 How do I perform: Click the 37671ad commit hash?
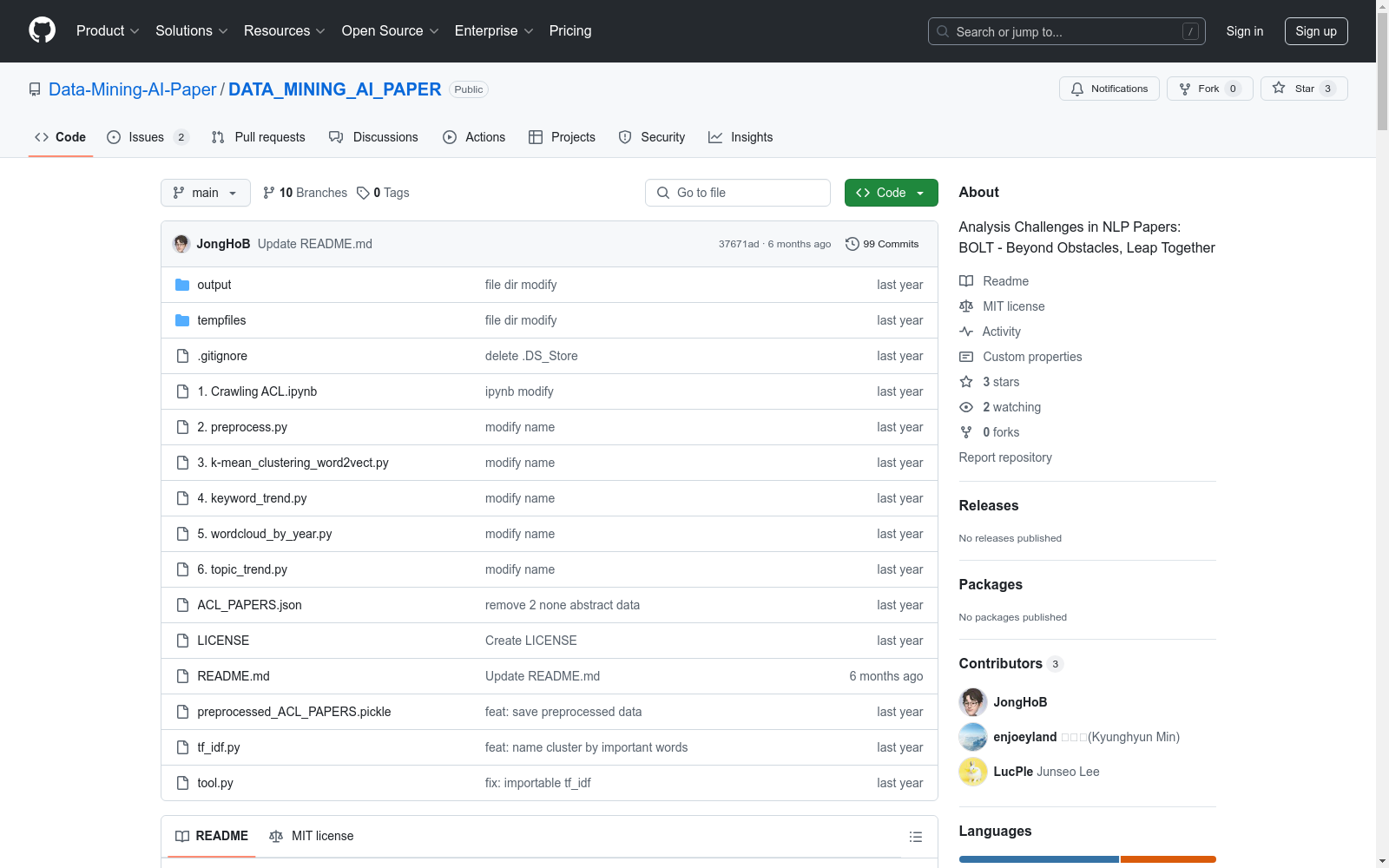pos(739,244)
